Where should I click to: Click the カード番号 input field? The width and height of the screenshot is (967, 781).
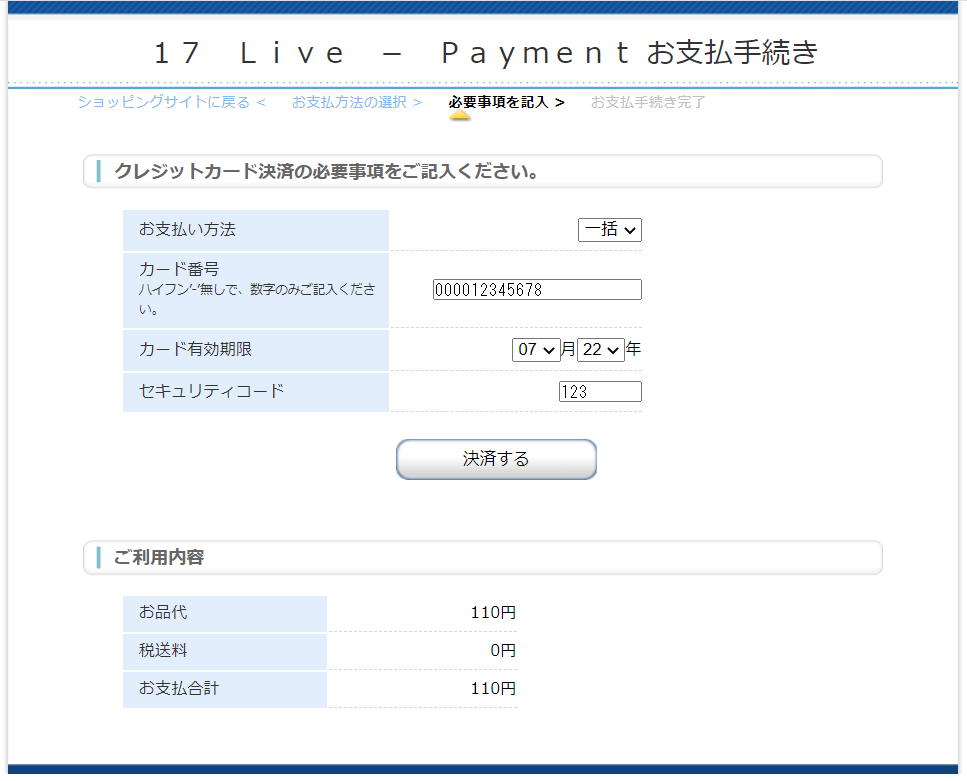(x=537, y=290)
